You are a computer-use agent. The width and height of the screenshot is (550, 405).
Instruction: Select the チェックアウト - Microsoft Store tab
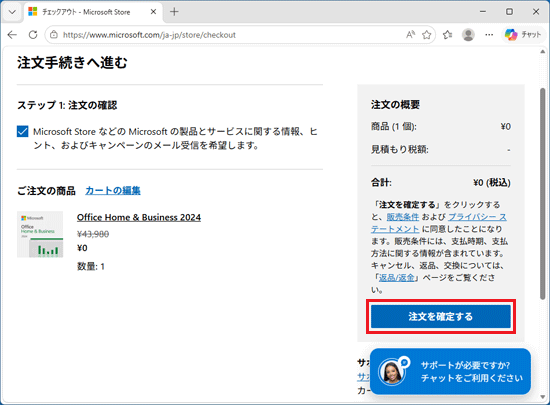(93, 12)
